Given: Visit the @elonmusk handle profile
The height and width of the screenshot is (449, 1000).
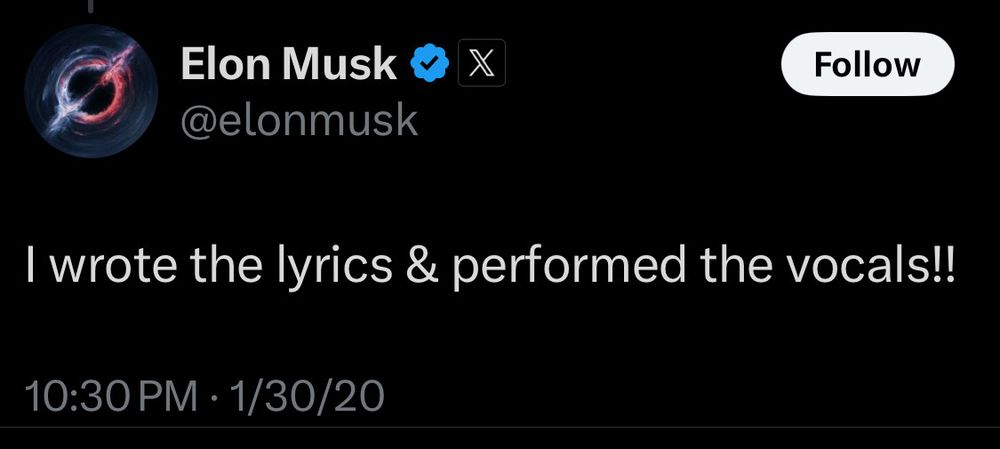Looking at the screenshot, I should pos(299,121).
